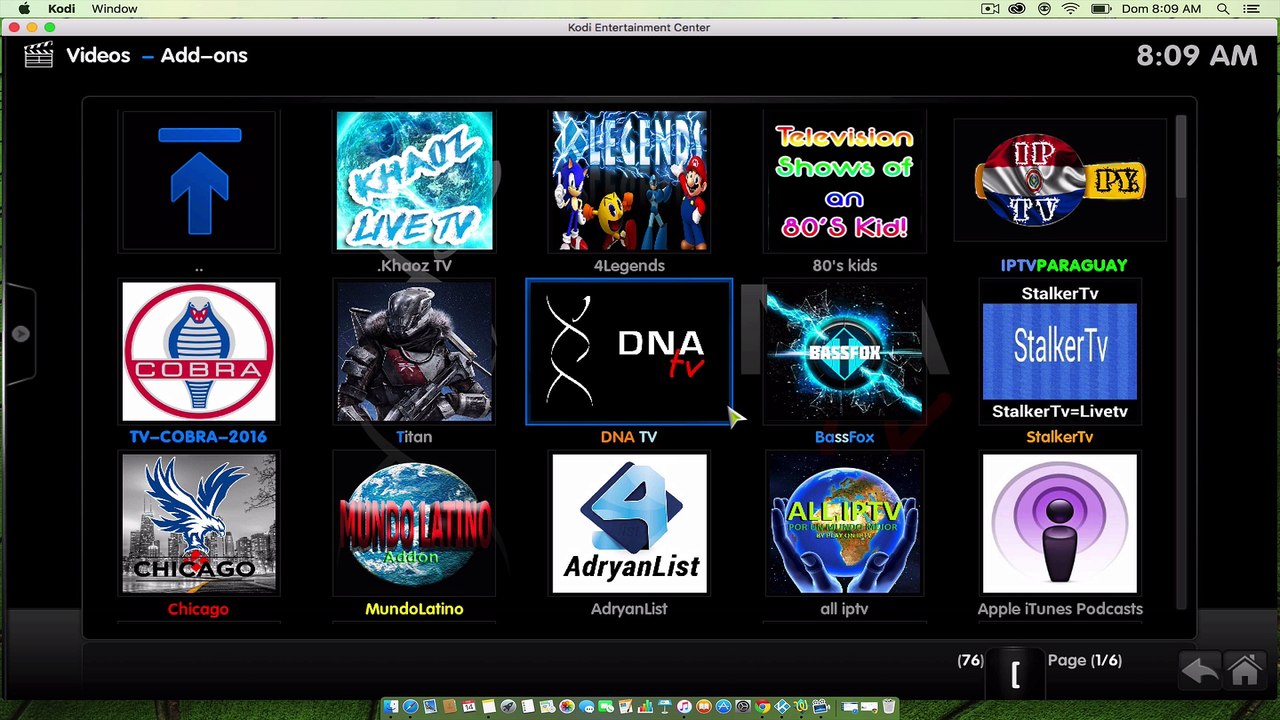This screenshot has width=1280, height=720.
Task: Click the screen recording camera menu icon
Action: 990,9
